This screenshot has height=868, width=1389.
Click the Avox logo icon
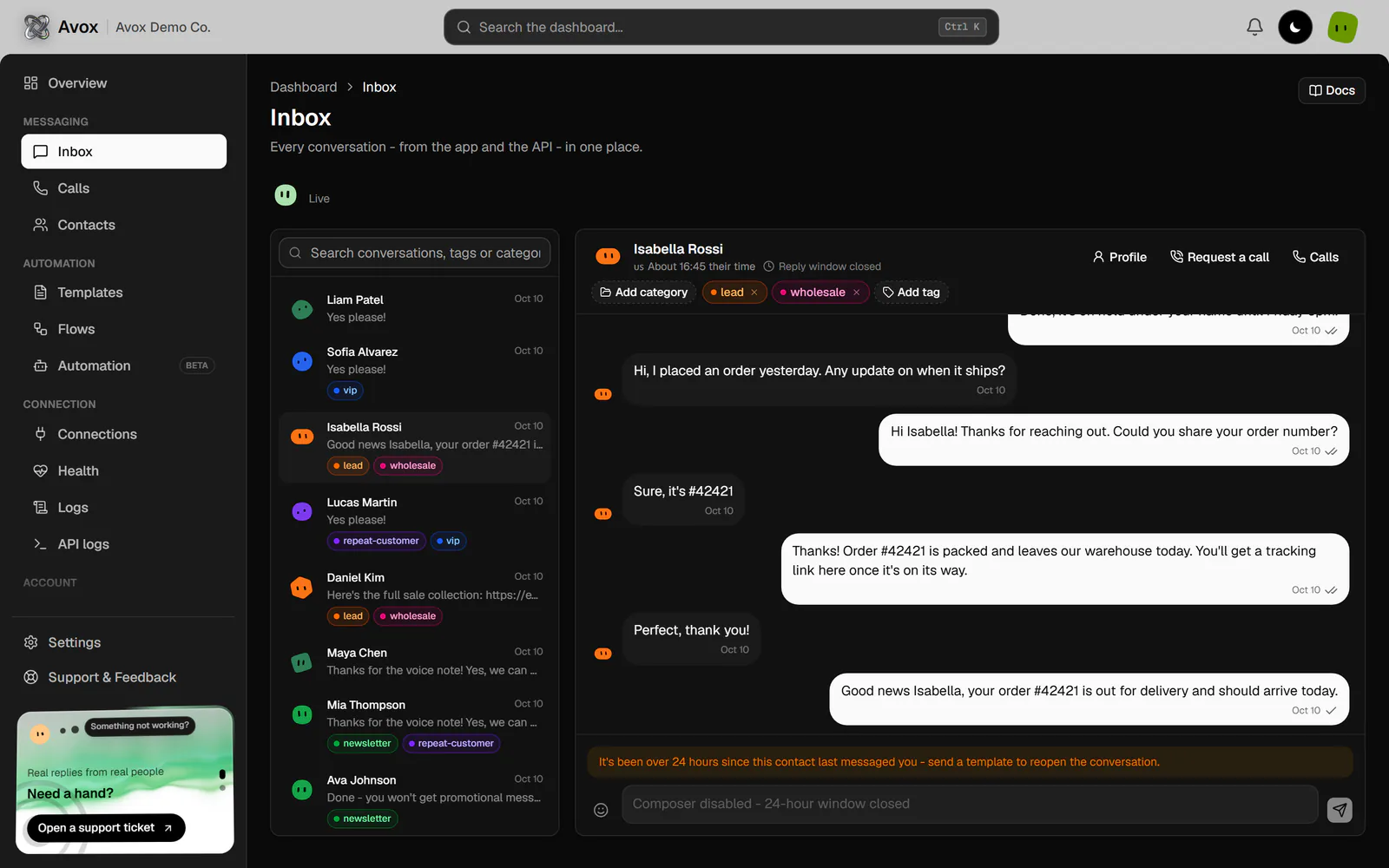(37, 27)
